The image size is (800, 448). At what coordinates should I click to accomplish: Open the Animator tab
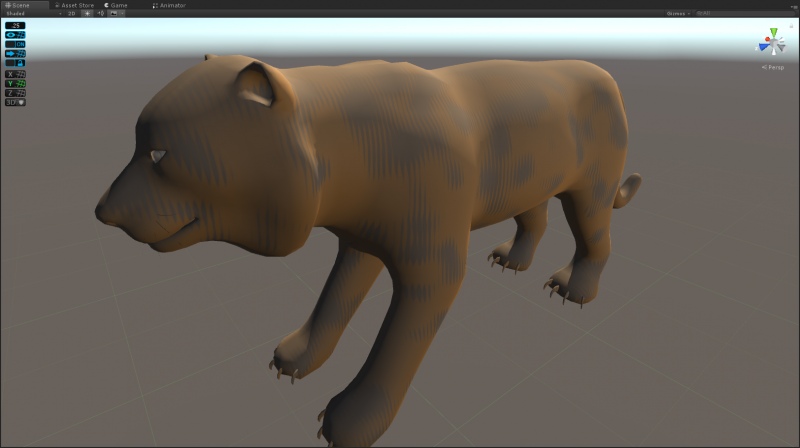tap(169, 5)
